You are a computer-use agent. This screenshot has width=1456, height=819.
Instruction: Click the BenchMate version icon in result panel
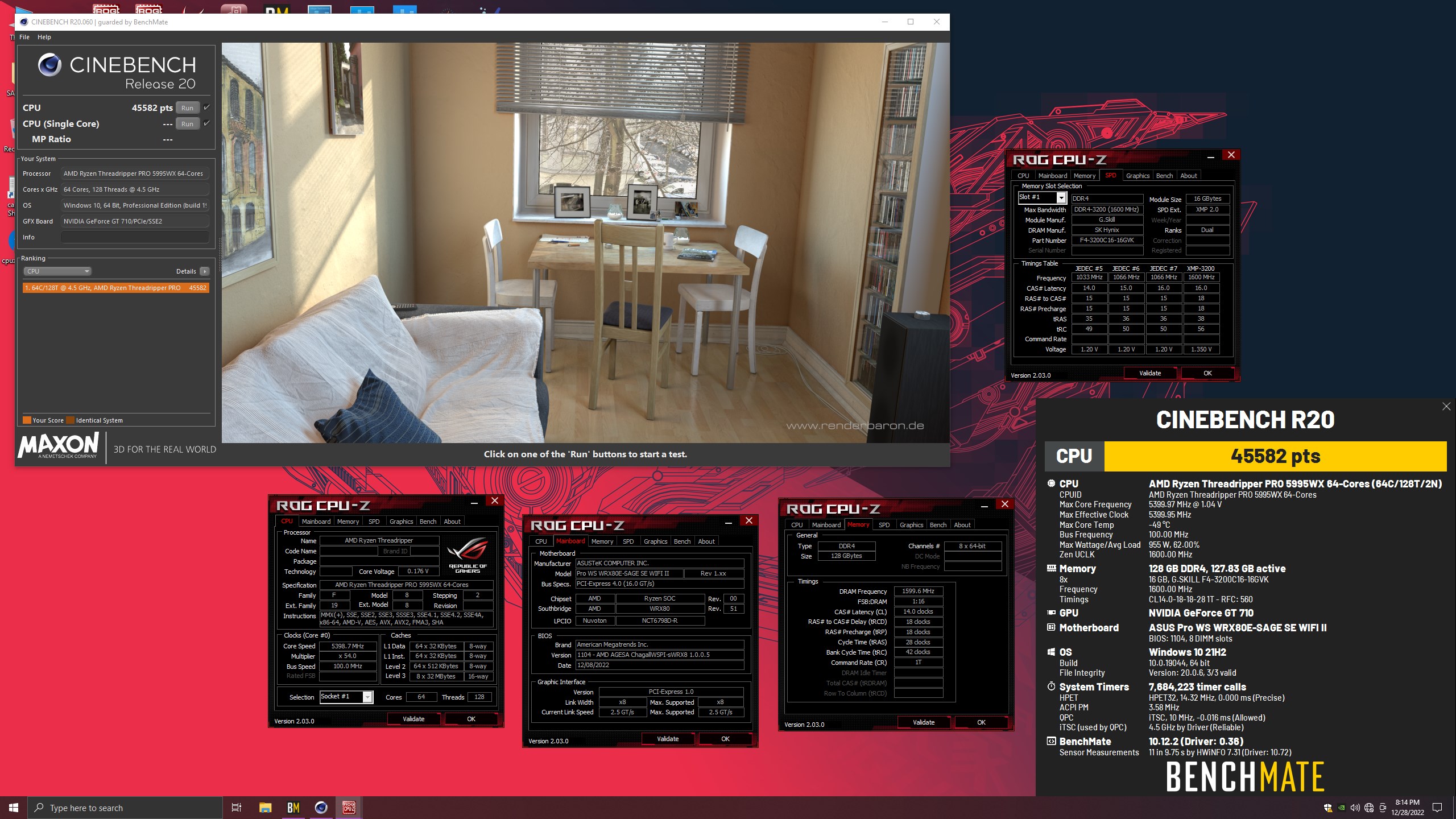pyautogui.click(x=1051, y=741)
